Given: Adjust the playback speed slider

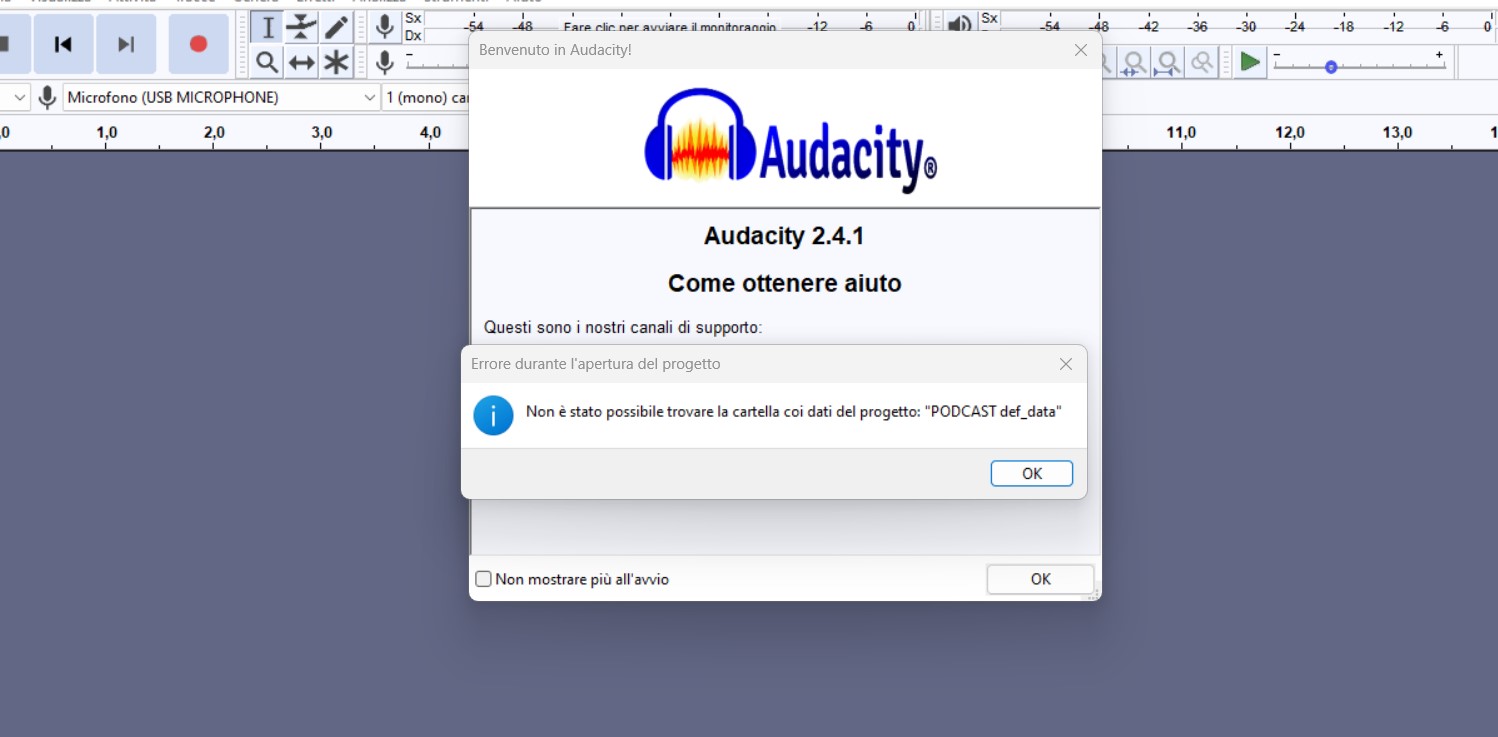Looking at the screenshot, I should (1331, 66).
